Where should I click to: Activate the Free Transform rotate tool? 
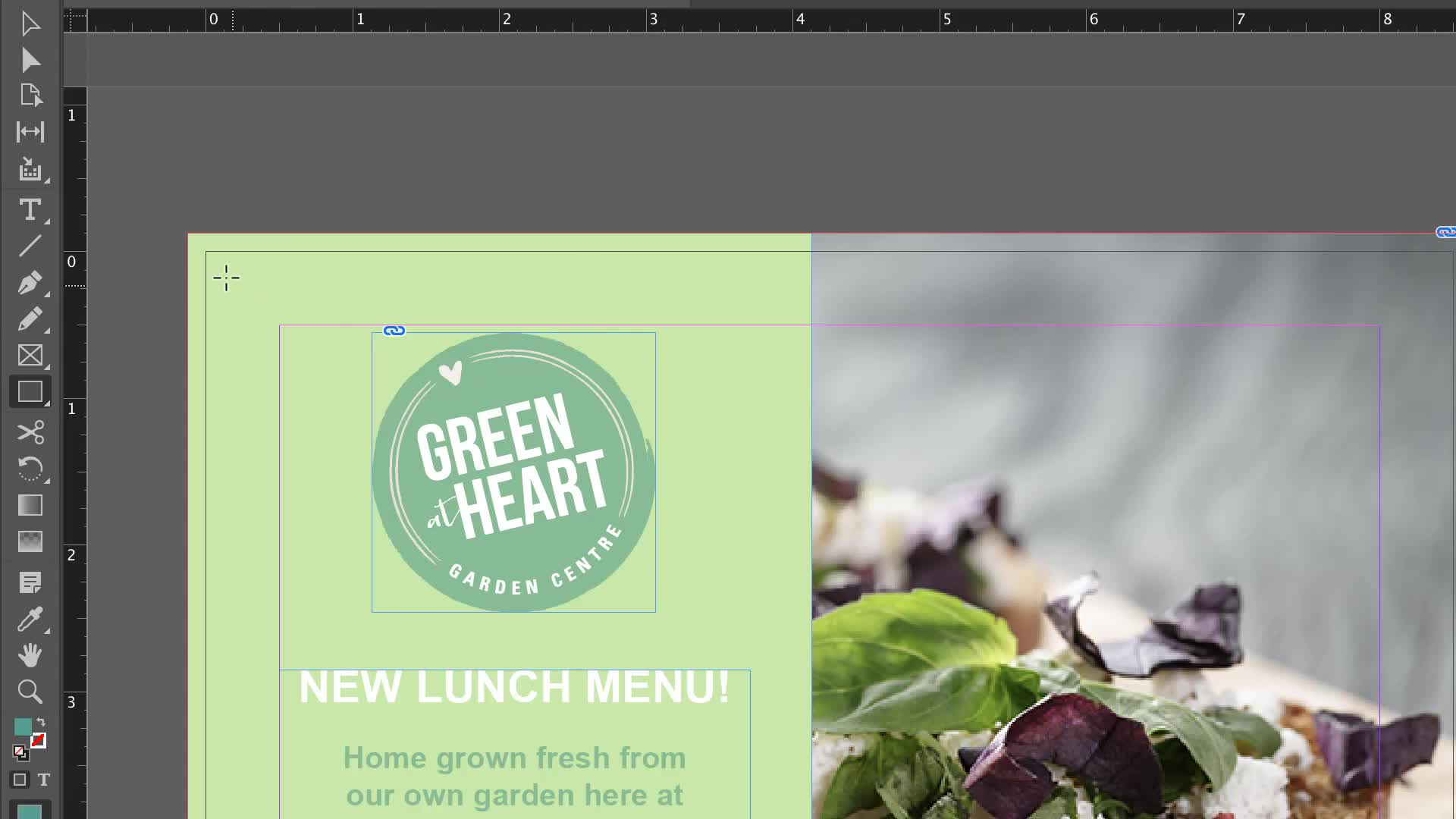(30, 469)
